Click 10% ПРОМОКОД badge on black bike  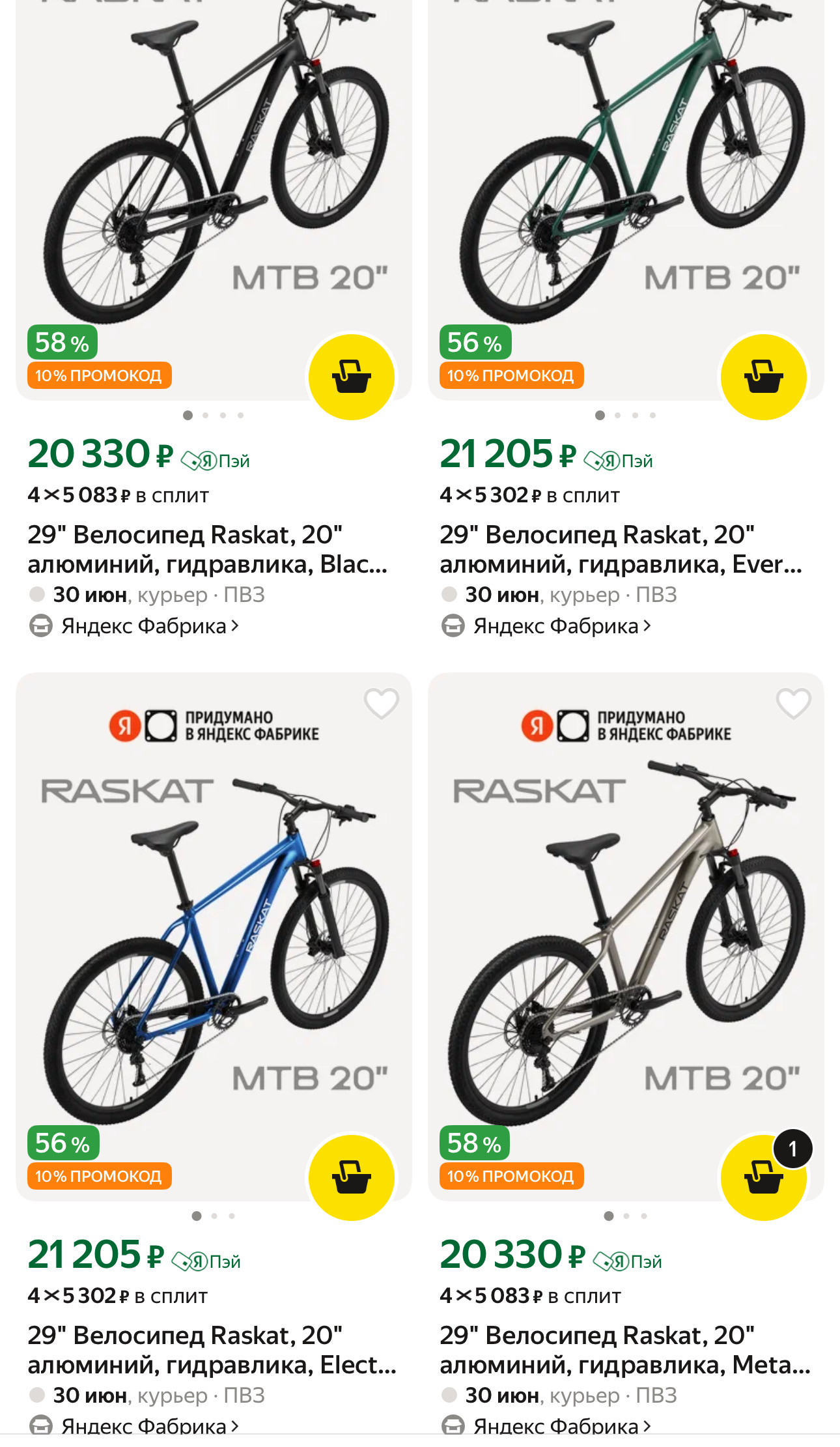pos(99,375)
